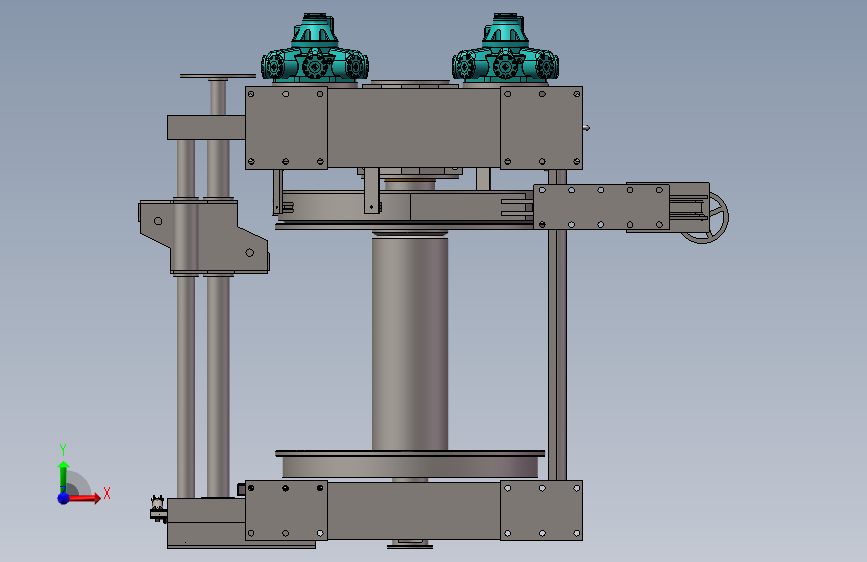The height and width of the screenshot is (562, 867).
Task: Pick the bottom-right bolted square plate
Action: tap(541, 511)
